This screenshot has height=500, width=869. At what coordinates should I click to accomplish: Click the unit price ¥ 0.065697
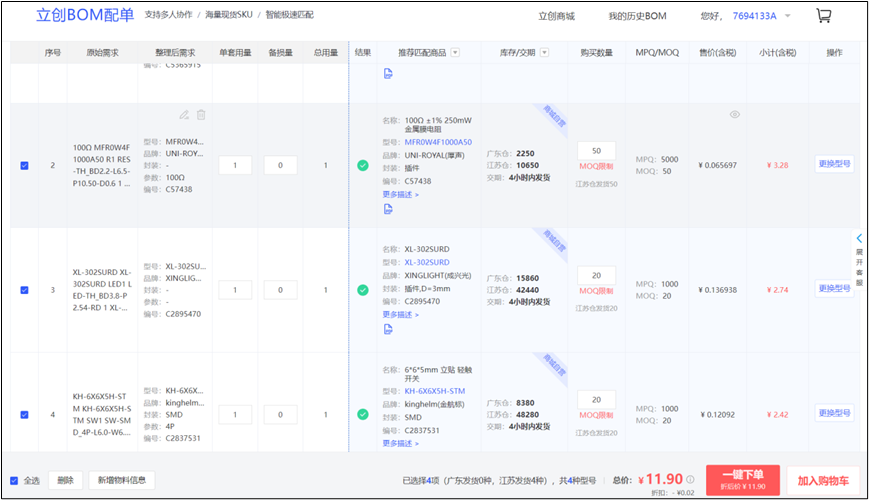(x=718, y=165)
